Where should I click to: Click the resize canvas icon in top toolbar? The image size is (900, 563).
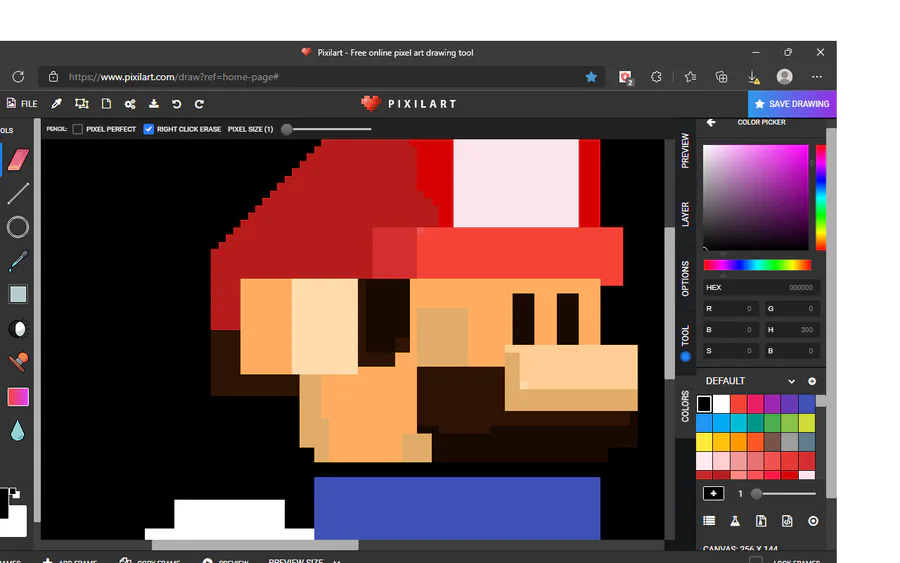point(82,104)
